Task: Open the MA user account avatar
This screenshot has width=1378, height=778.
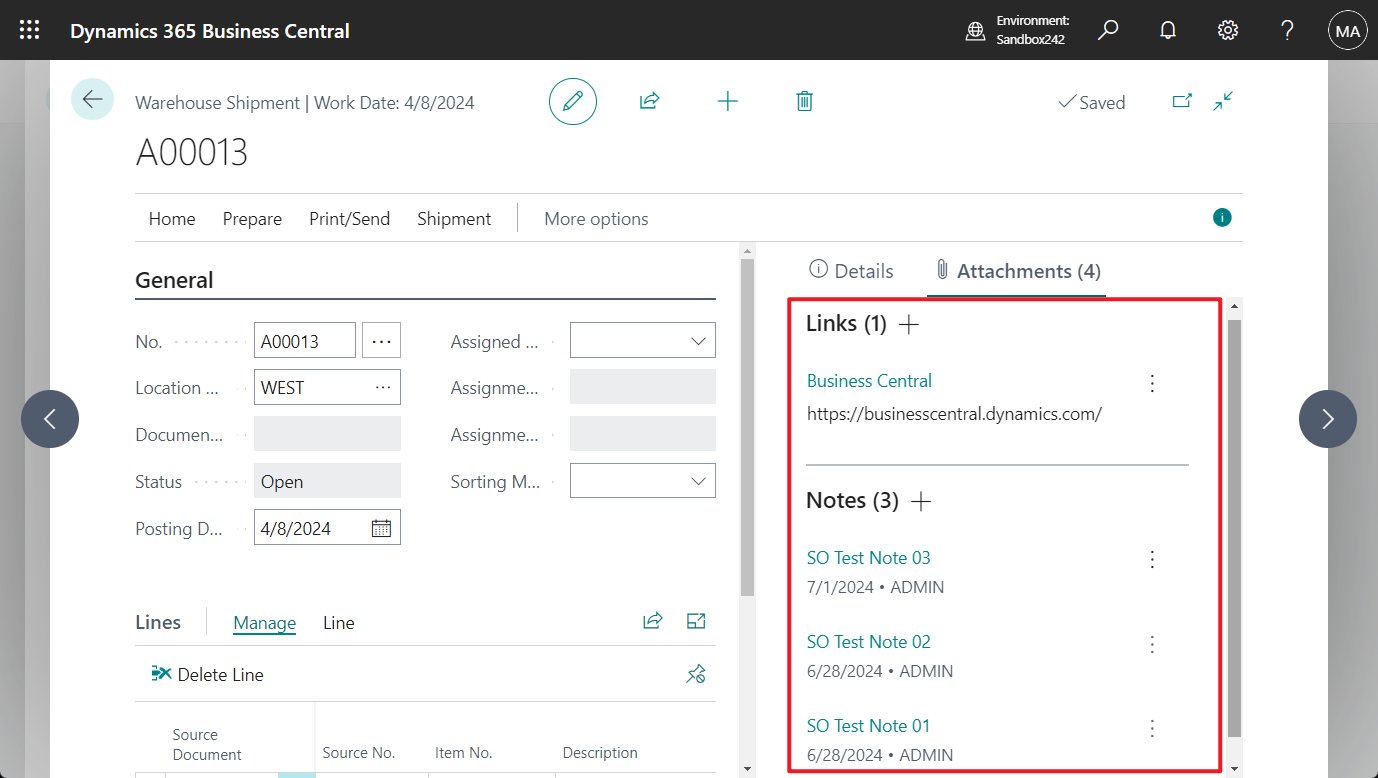Action: [1347, 31]
